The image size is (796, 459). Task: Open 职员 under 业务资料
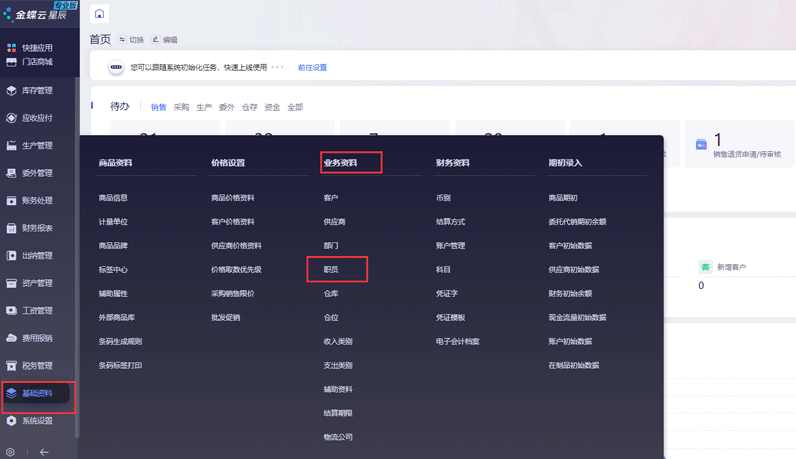(x=331, y=269)
